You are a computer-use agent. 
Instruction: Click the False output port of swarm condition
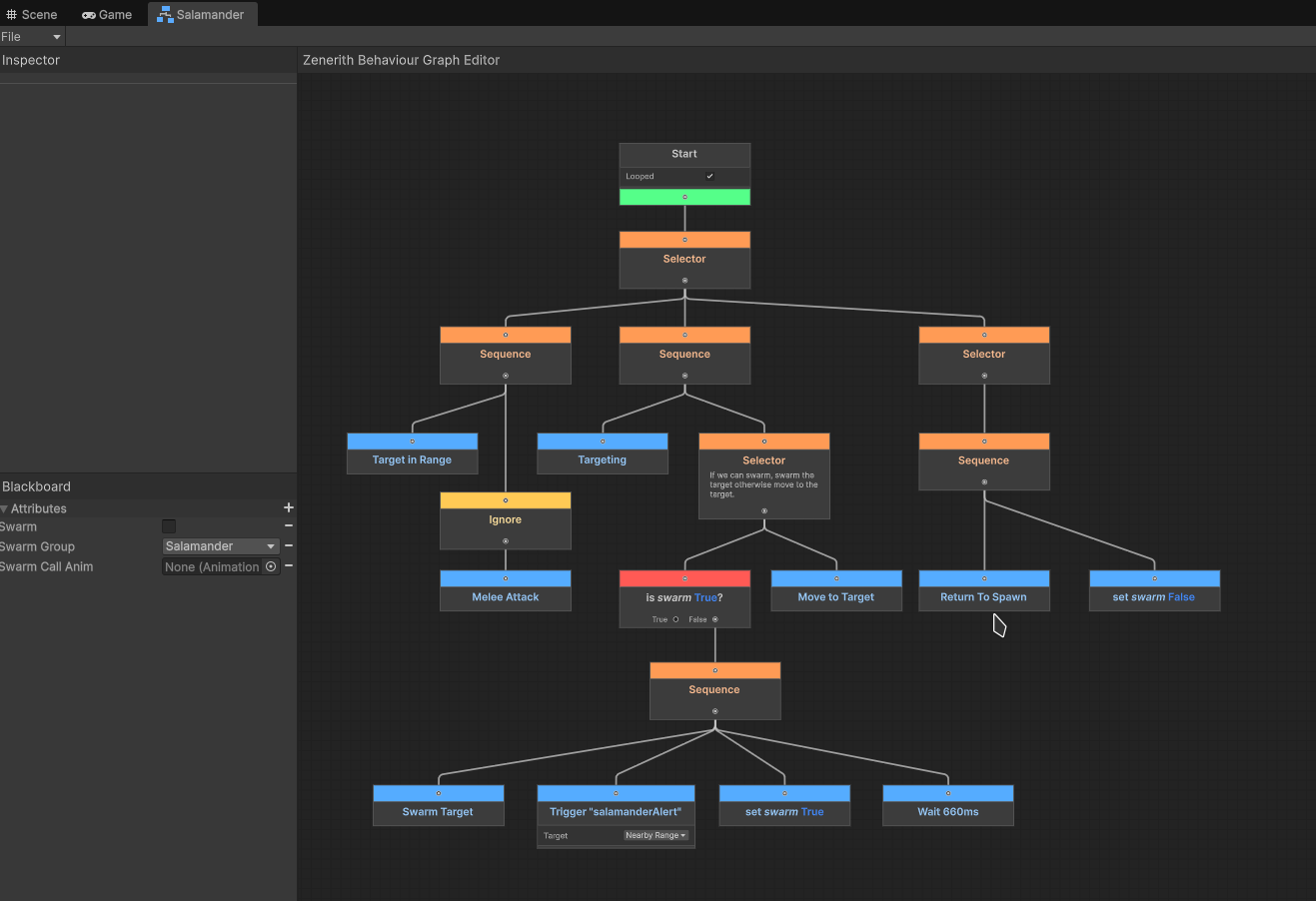click(715, 619)
